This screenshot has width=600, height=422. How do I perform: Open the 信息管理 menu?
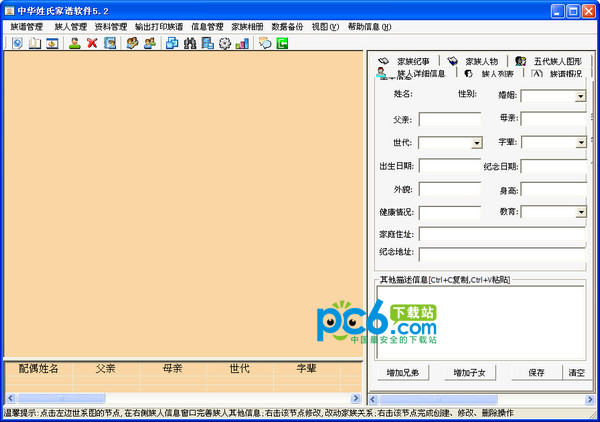(207, 27)
